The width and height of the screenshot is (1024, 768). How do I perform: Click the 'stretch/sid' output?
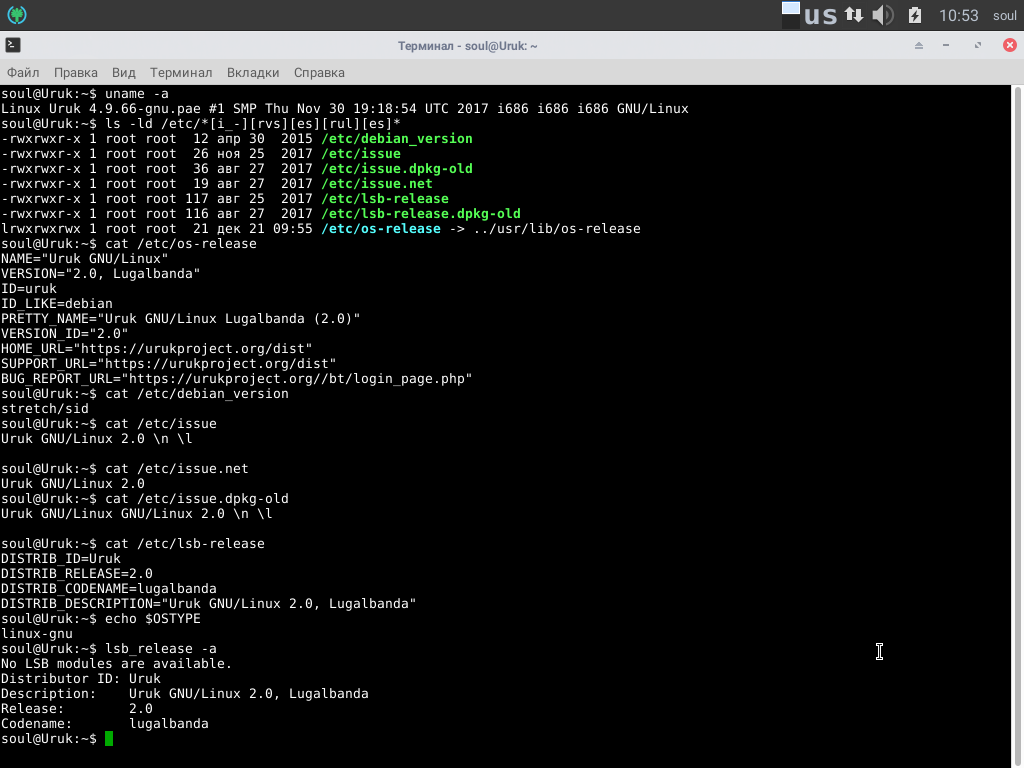point(44,409)
